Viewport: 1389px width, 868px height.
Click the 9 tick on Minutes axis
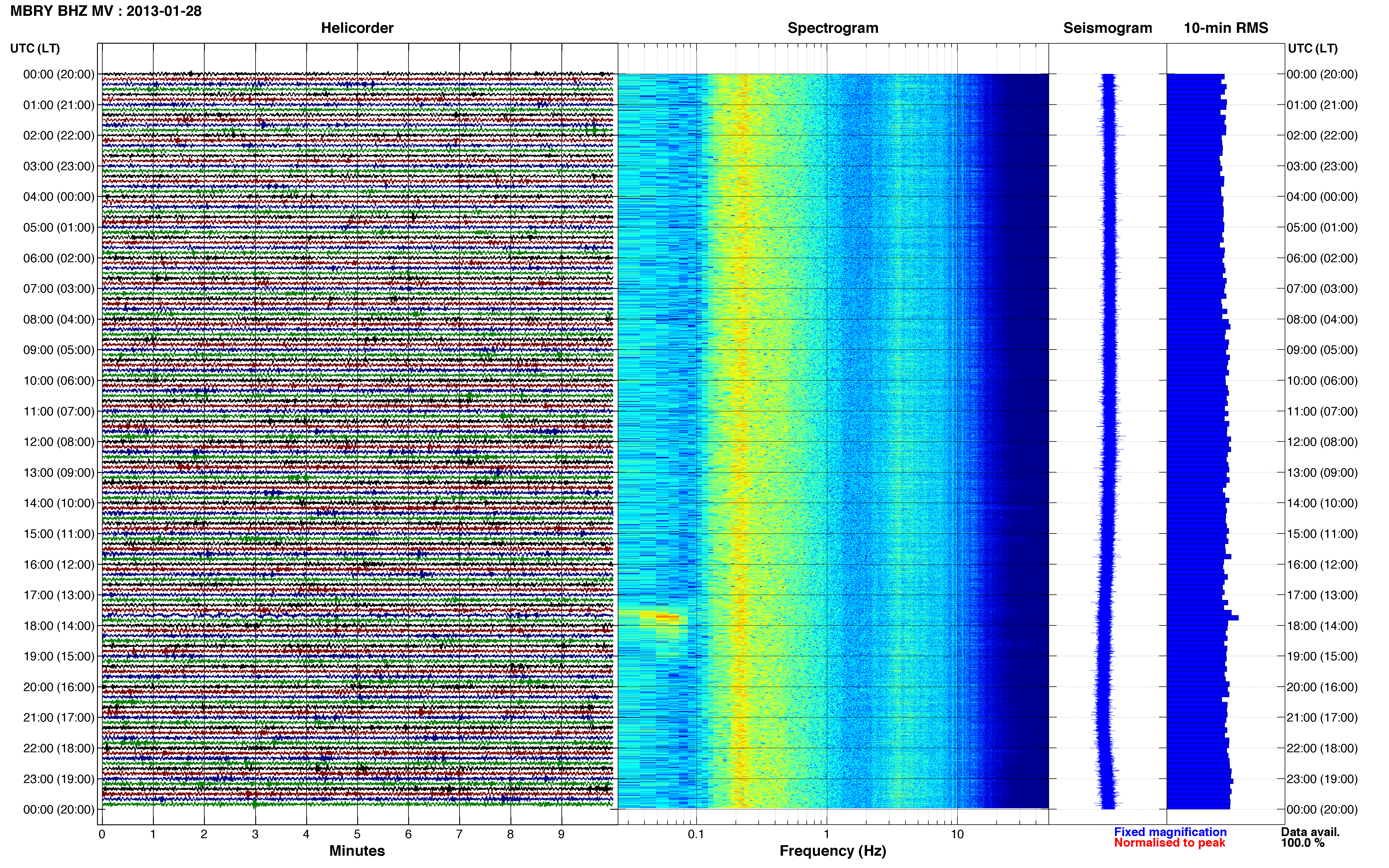(x=561, y=834)
